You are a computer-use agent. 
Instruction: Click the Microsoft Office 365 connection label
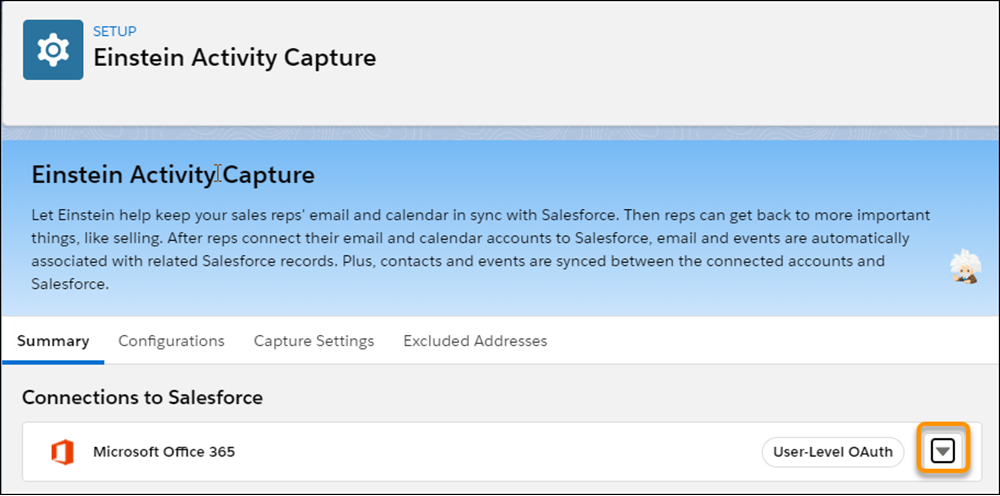(x=164, y=452)
